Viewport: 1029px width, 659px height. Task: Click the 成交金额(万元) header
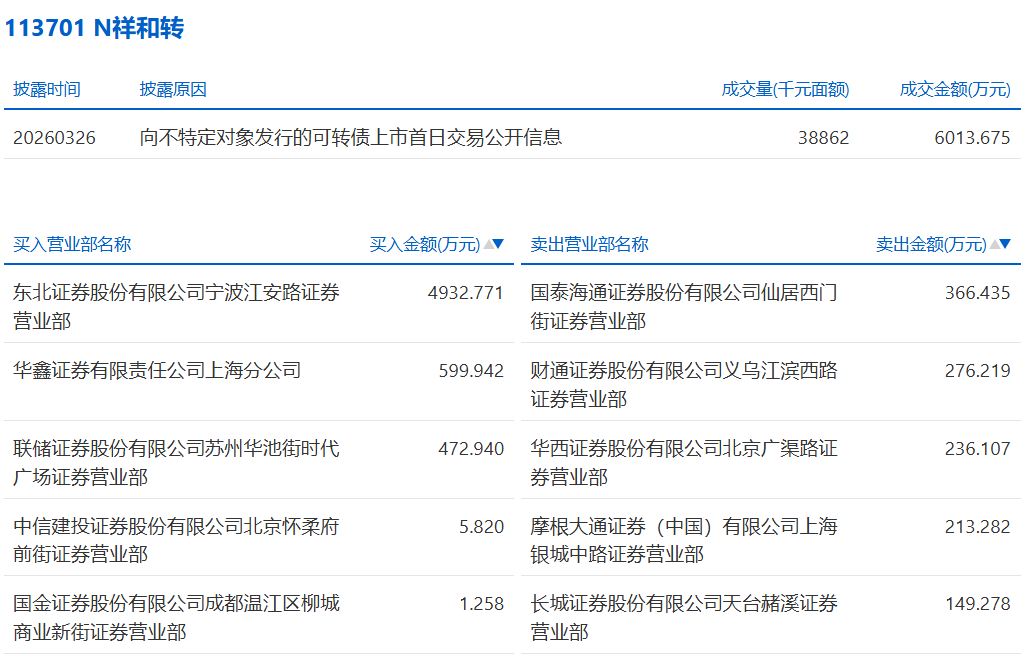pyautogui.click(x=955, y=89)
